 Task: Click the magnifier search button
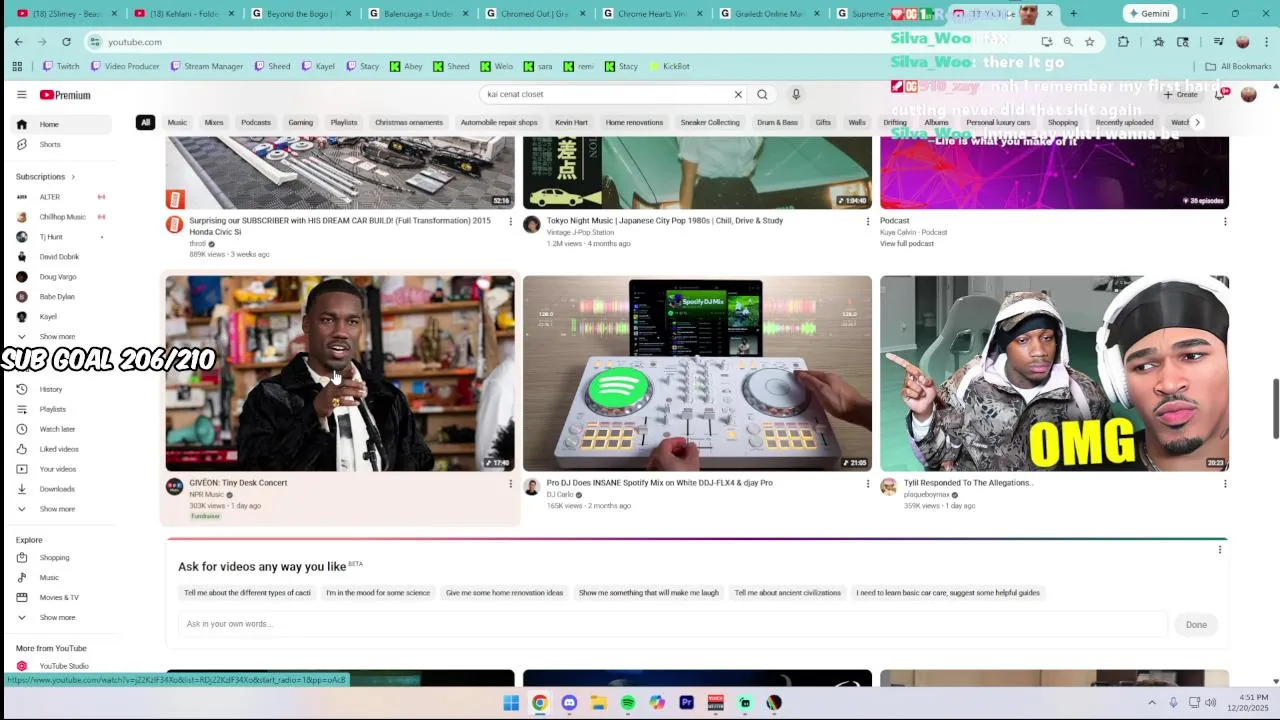[762, 94]
